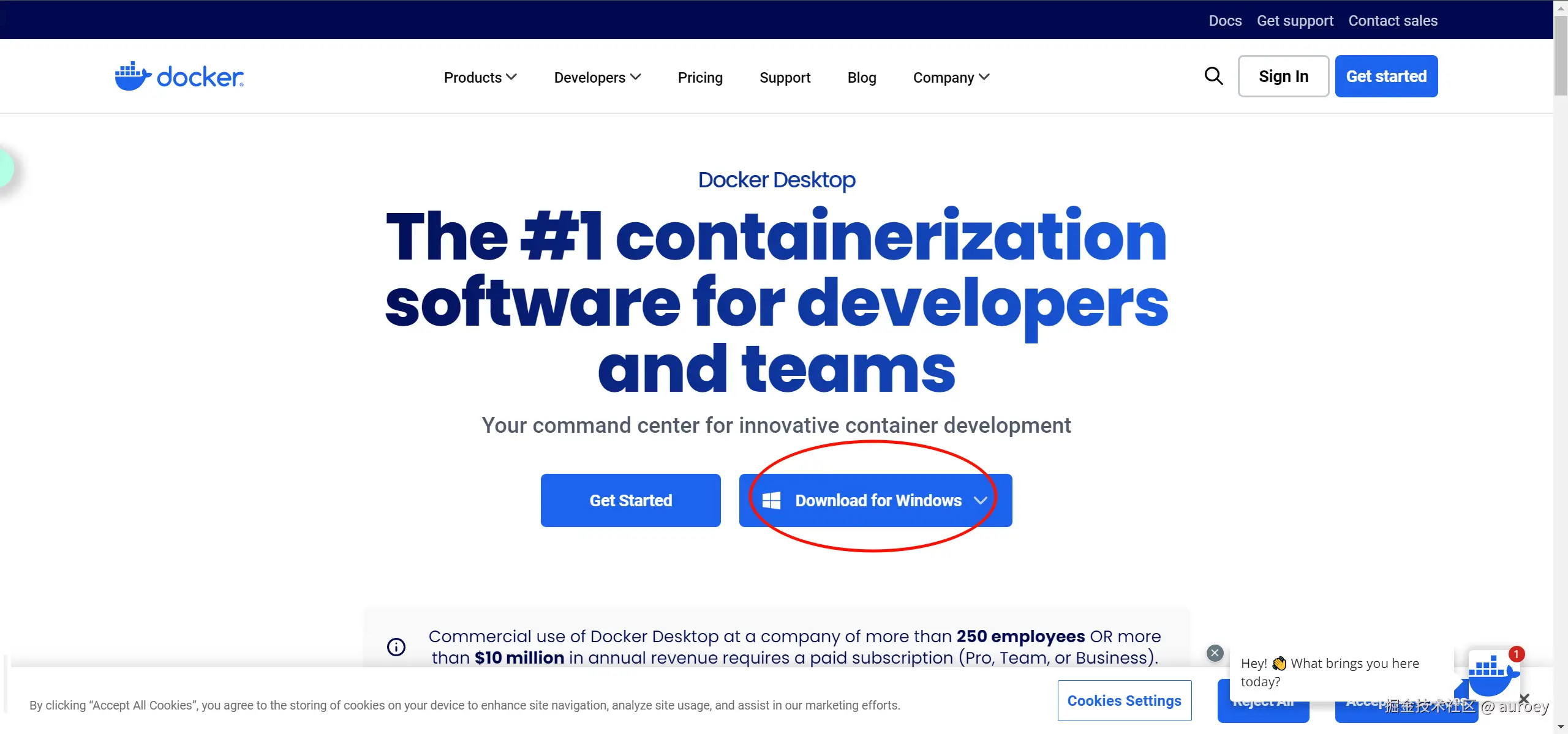Click the Windows logo on download button
The image size is (1568, 734).
771,501
